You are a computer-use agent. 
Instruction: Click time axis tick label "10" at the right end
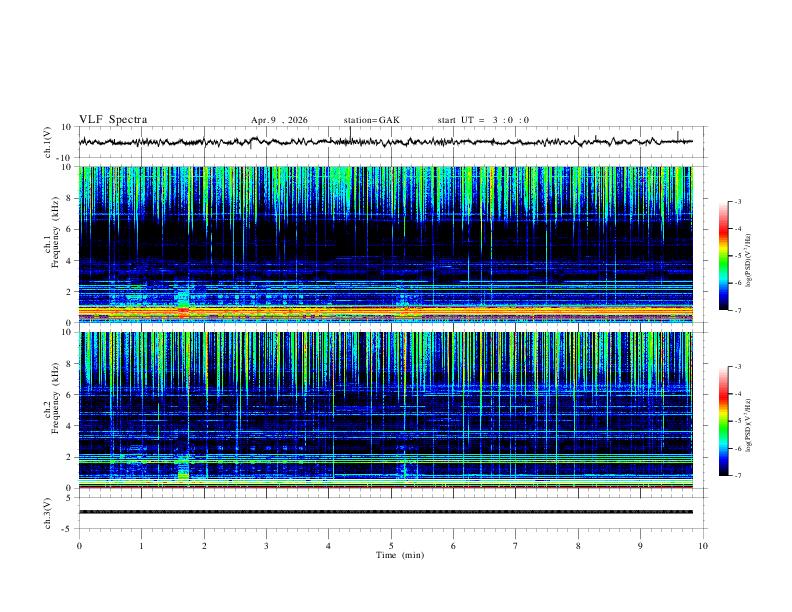pos(703,546)
